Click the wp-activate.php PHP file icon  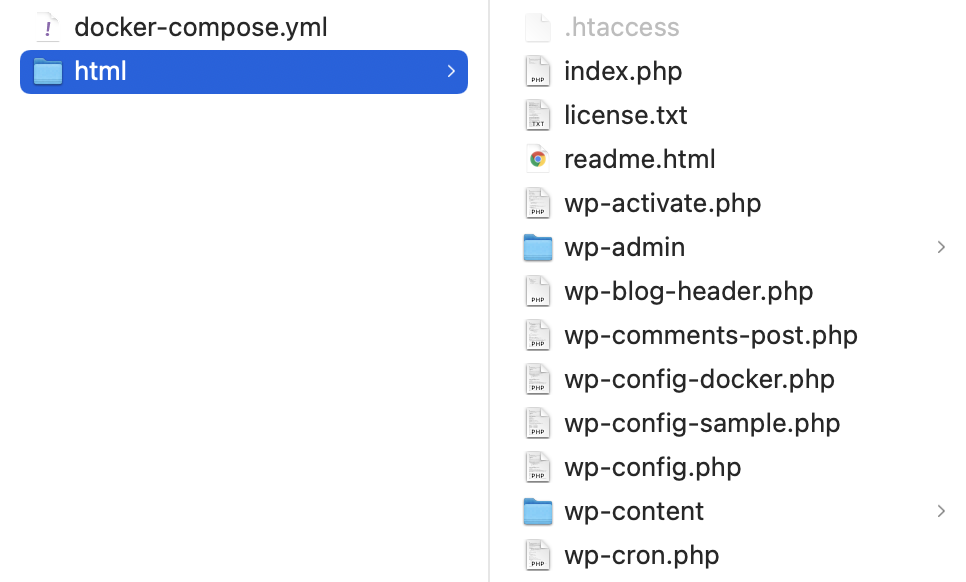[x=538, y=203]
